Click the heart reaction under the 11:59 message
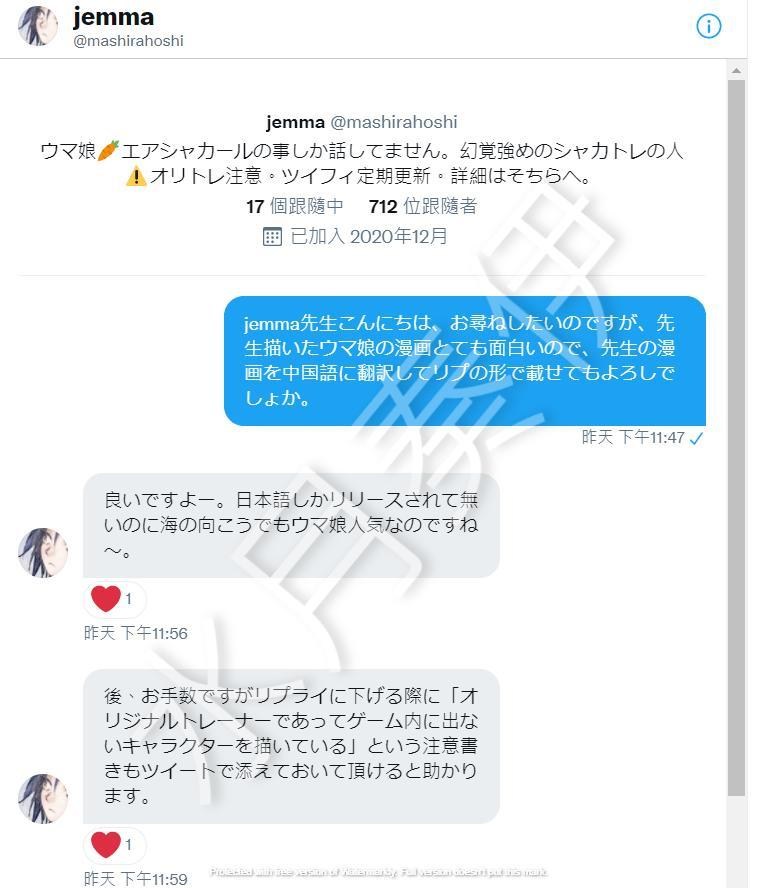The width and height of the screenshot is (757, 888). [115, 844]
